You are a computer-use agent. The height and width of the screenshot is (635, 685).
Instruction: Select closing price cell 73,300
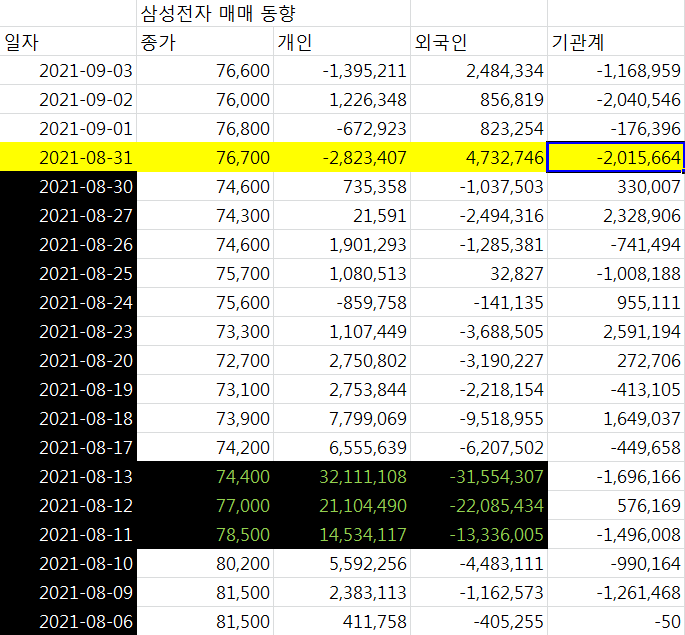[205, 331]
